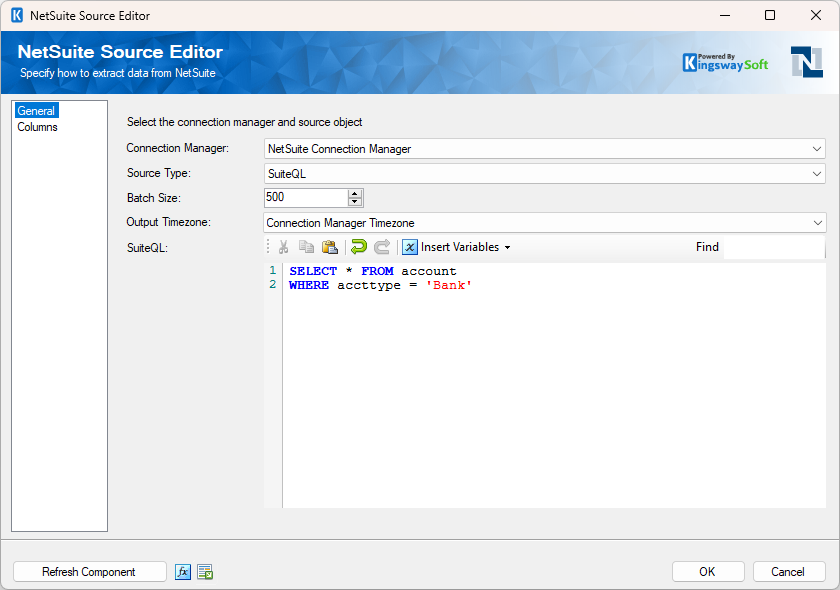Click the Cancel button

point(789,572)
